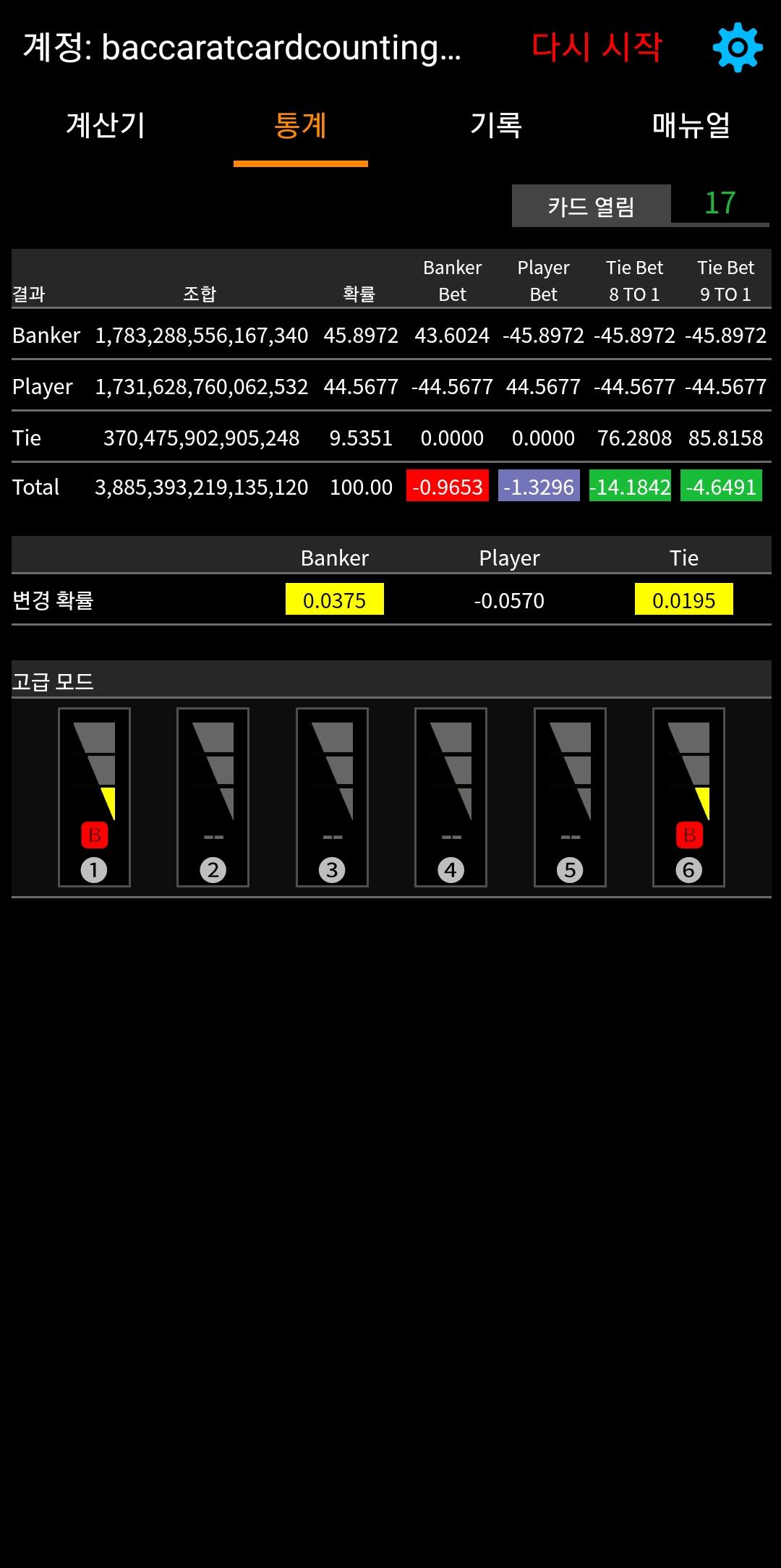Tap the 85.8158 Tie Bet 9 TO 1 cell
Viewport: 781px width, 1568px height.
725,438
